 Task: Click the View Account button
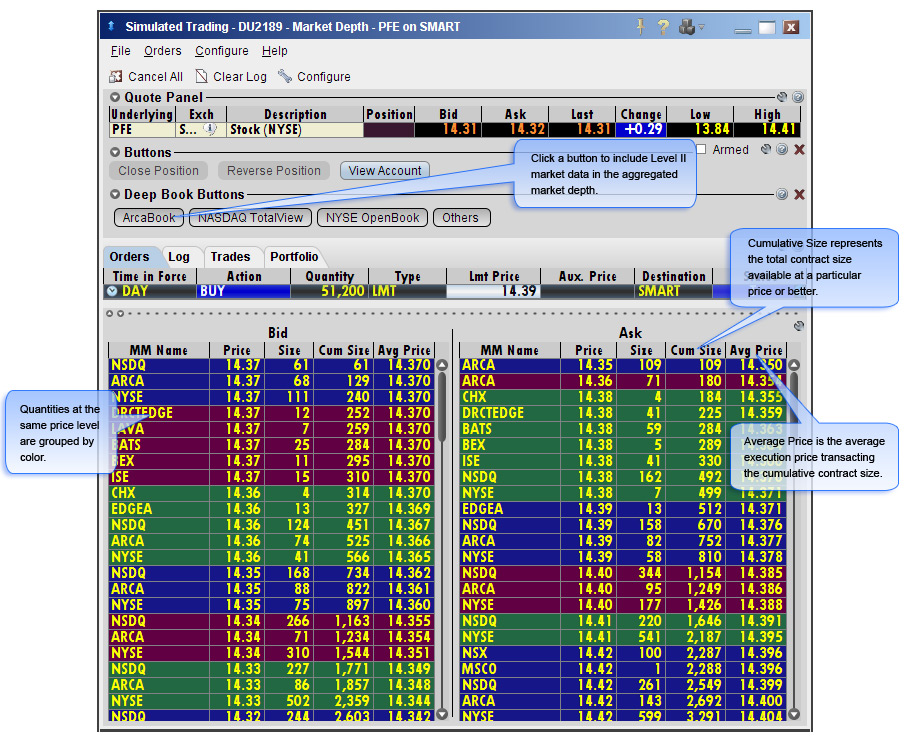tap(385, 171)
